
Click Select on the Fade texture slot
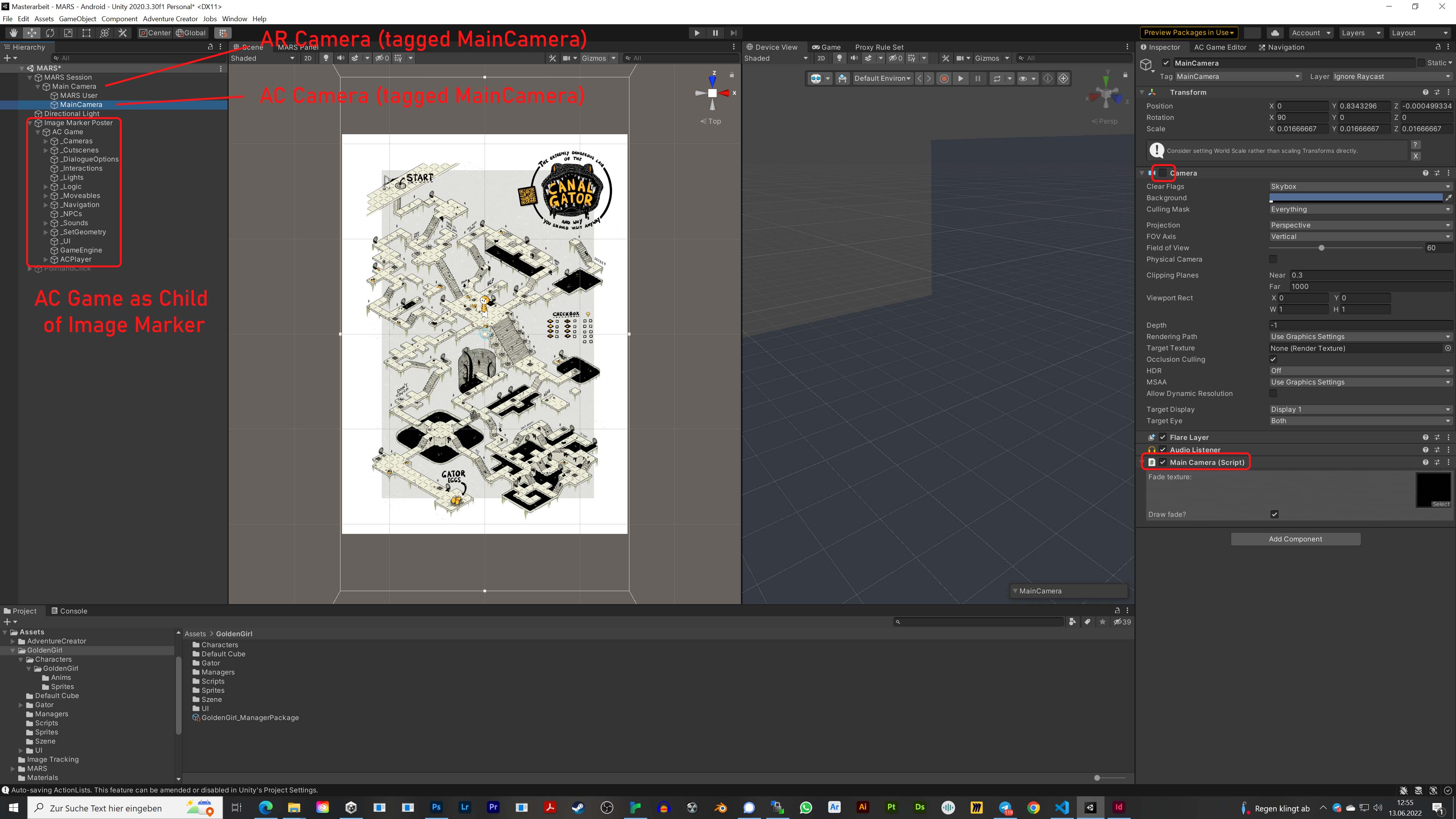point(1440,504)
